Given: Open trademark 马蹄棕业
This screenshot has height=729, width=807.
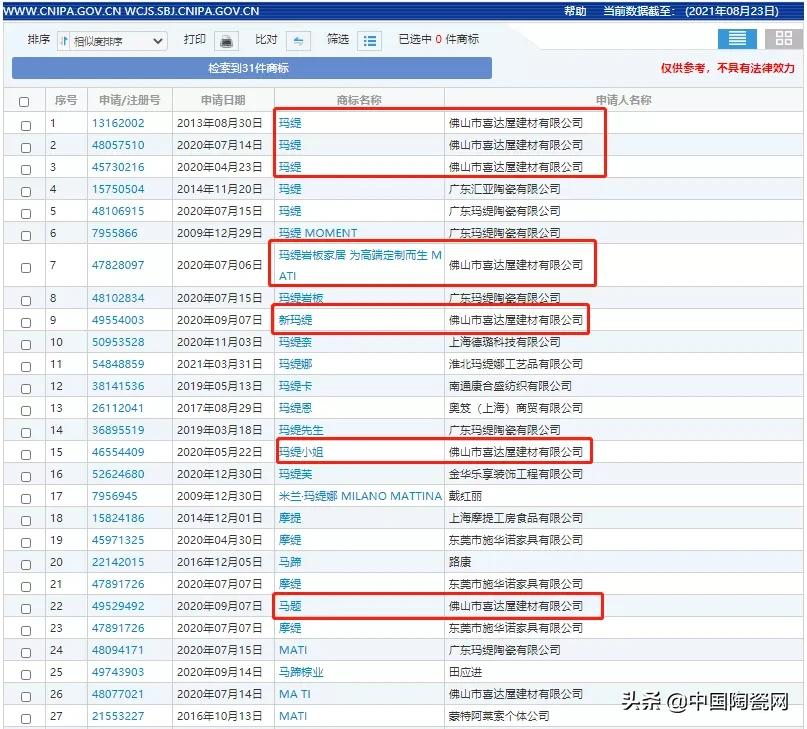Looking at the screenshot, I should [301, 672].
